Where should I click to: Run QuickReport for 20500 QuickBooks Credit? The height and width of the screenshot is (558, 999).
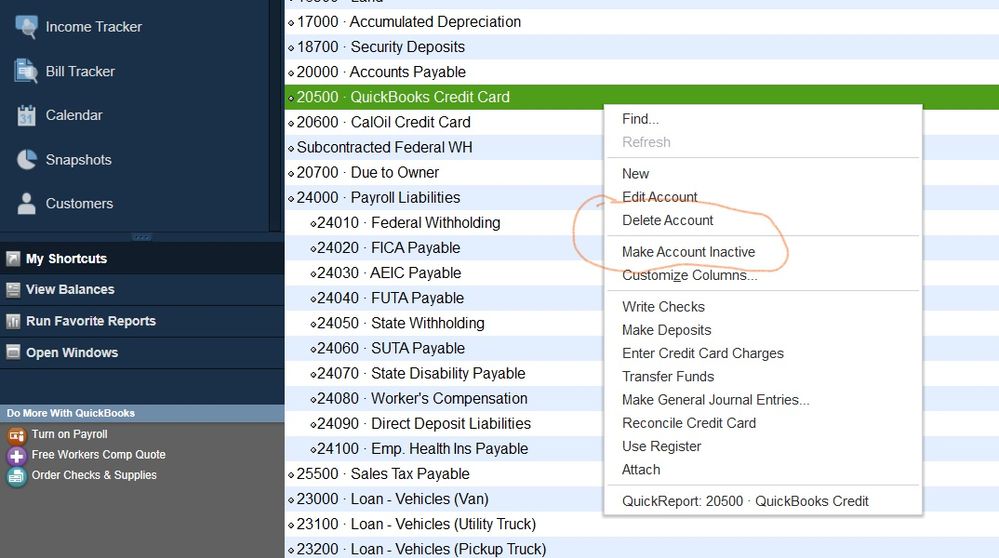point(745,501)
